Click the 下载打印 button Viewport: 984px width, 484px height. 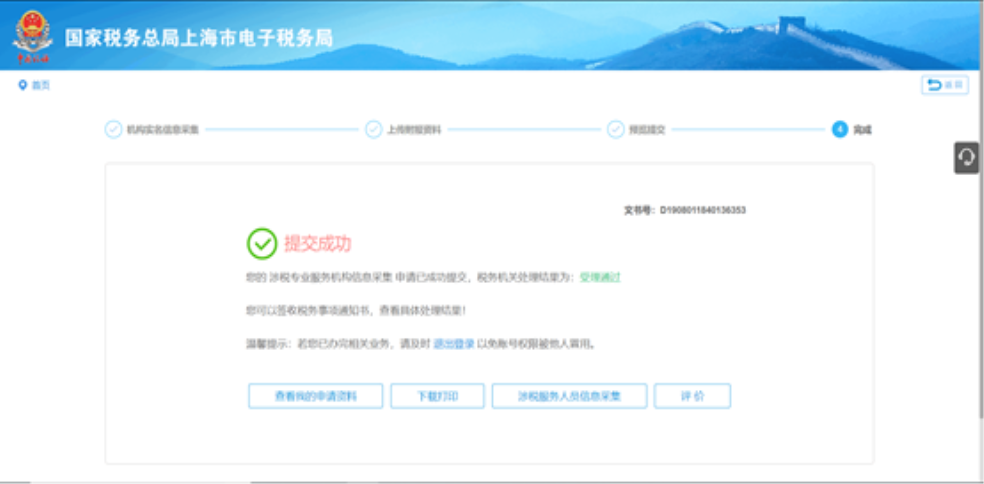tap(437, 396)
